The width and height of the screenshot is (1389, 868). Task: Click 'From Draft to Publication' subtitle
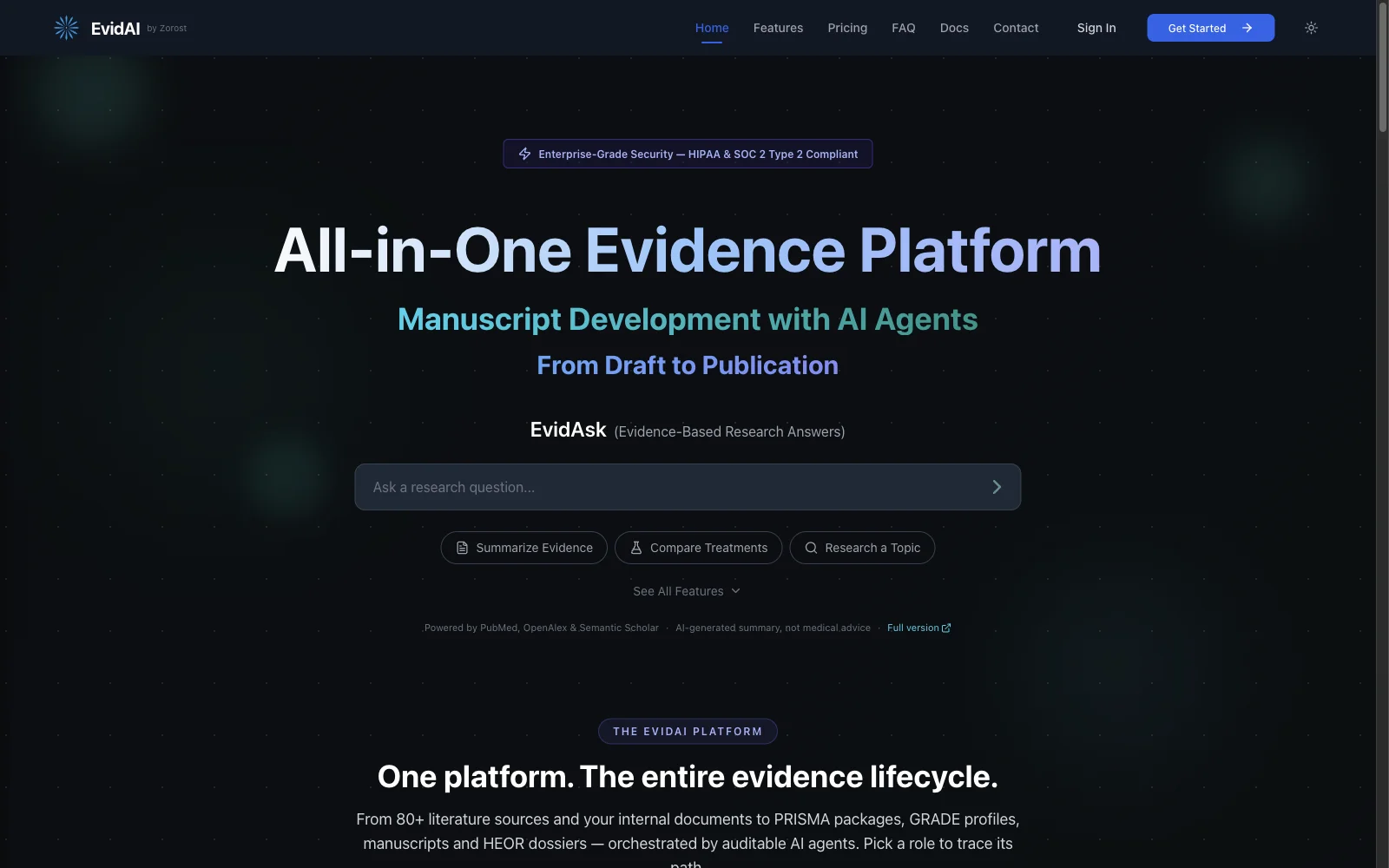pyautogui.click(x=688, y=365)
